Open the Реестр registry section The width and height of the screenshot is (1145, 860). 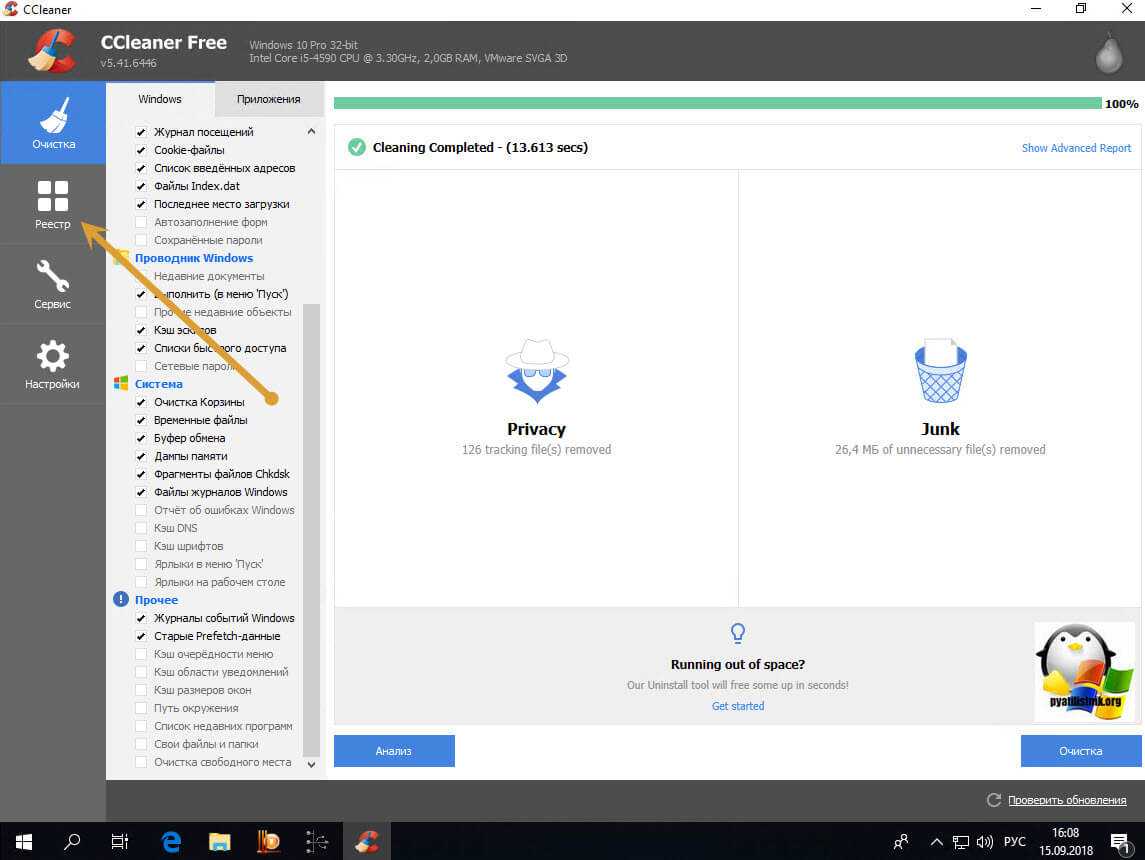(52, 204)
